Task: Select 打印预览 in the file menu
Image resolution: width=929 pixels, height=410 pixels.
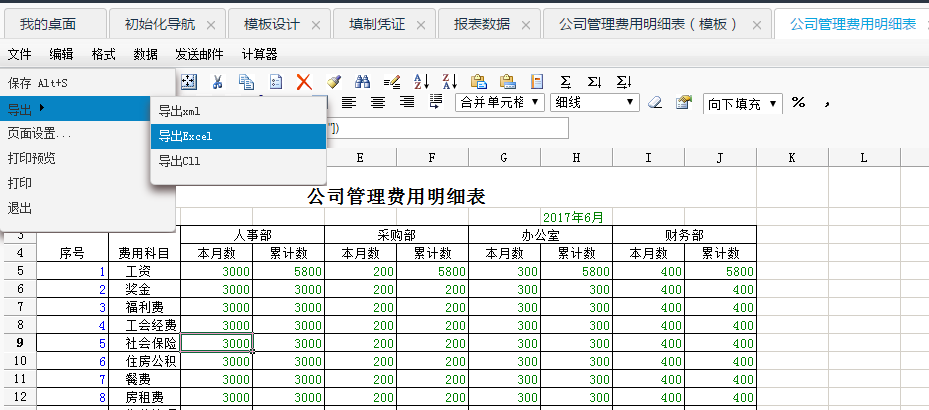Action: pyautogui.click(x=32, y=158)
